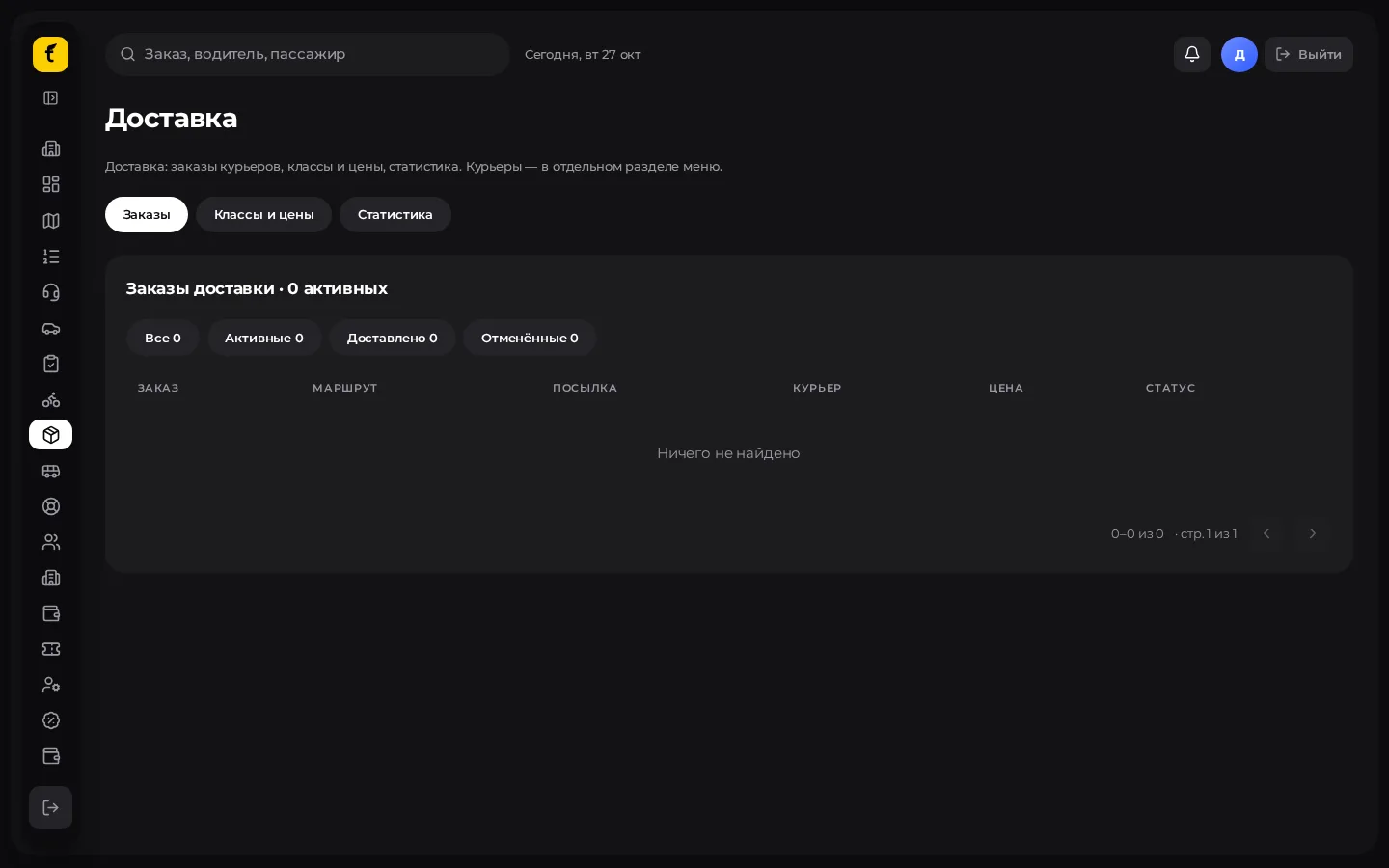Open the clipboard check icon
The image size is (1389, 868).
(51, 364)
